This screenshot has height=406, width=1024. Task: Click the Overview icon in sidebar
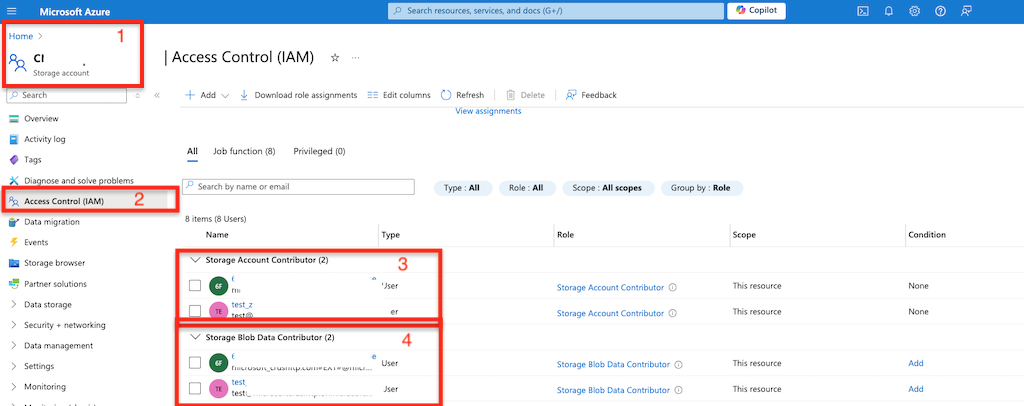(14, 119)
